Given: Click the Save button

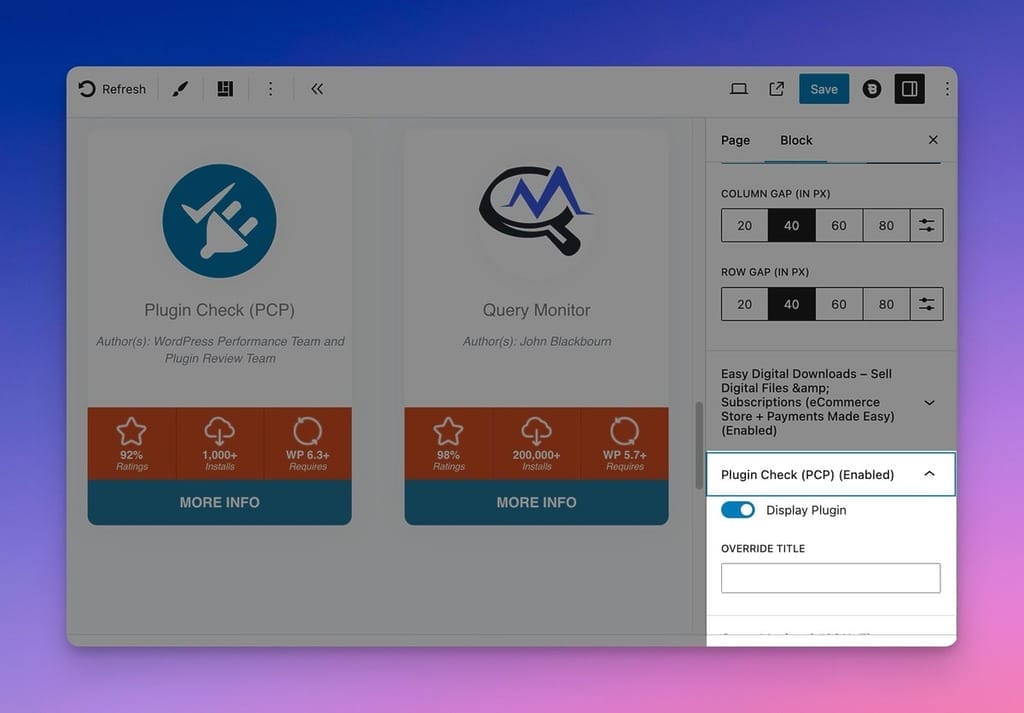Looking at the screenshot, I should [823, 88].
